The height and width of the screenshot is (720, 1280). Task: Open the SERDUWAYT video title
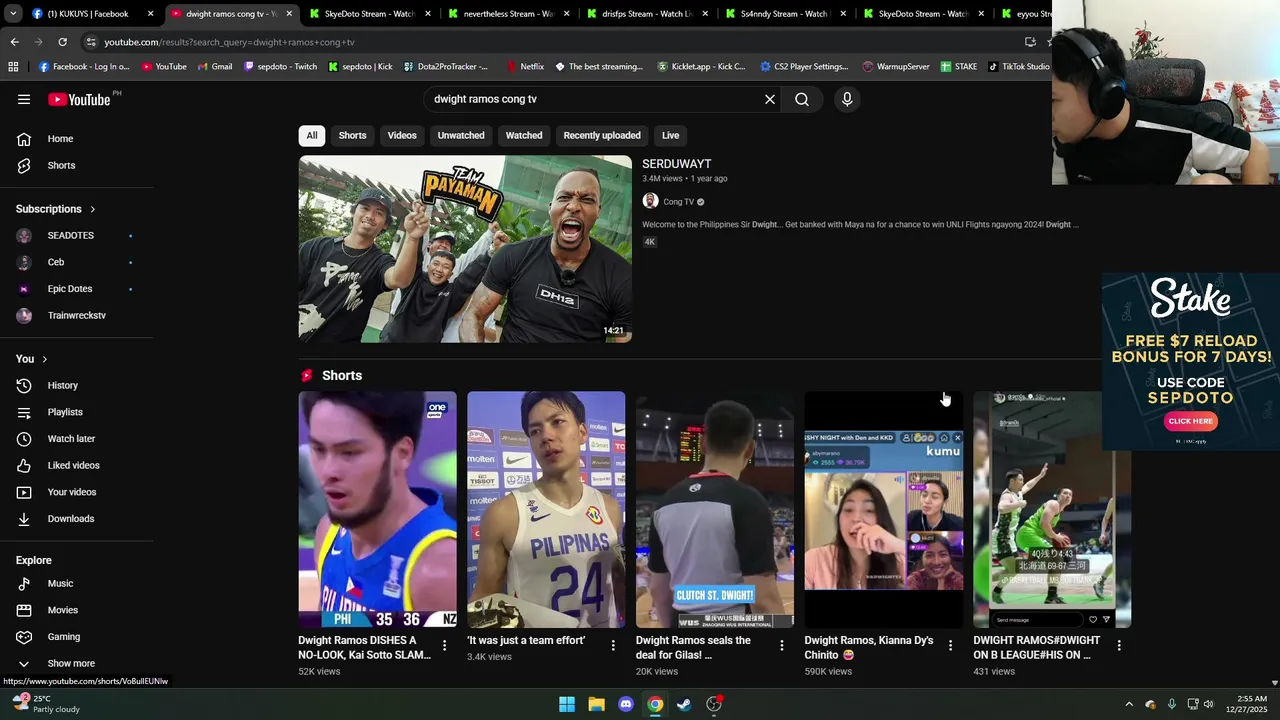[x=677, y=164]
